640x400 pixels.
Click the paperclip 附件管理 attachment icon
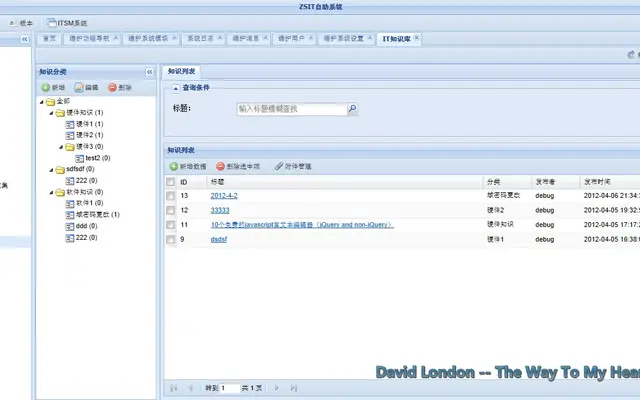[279, 166]
